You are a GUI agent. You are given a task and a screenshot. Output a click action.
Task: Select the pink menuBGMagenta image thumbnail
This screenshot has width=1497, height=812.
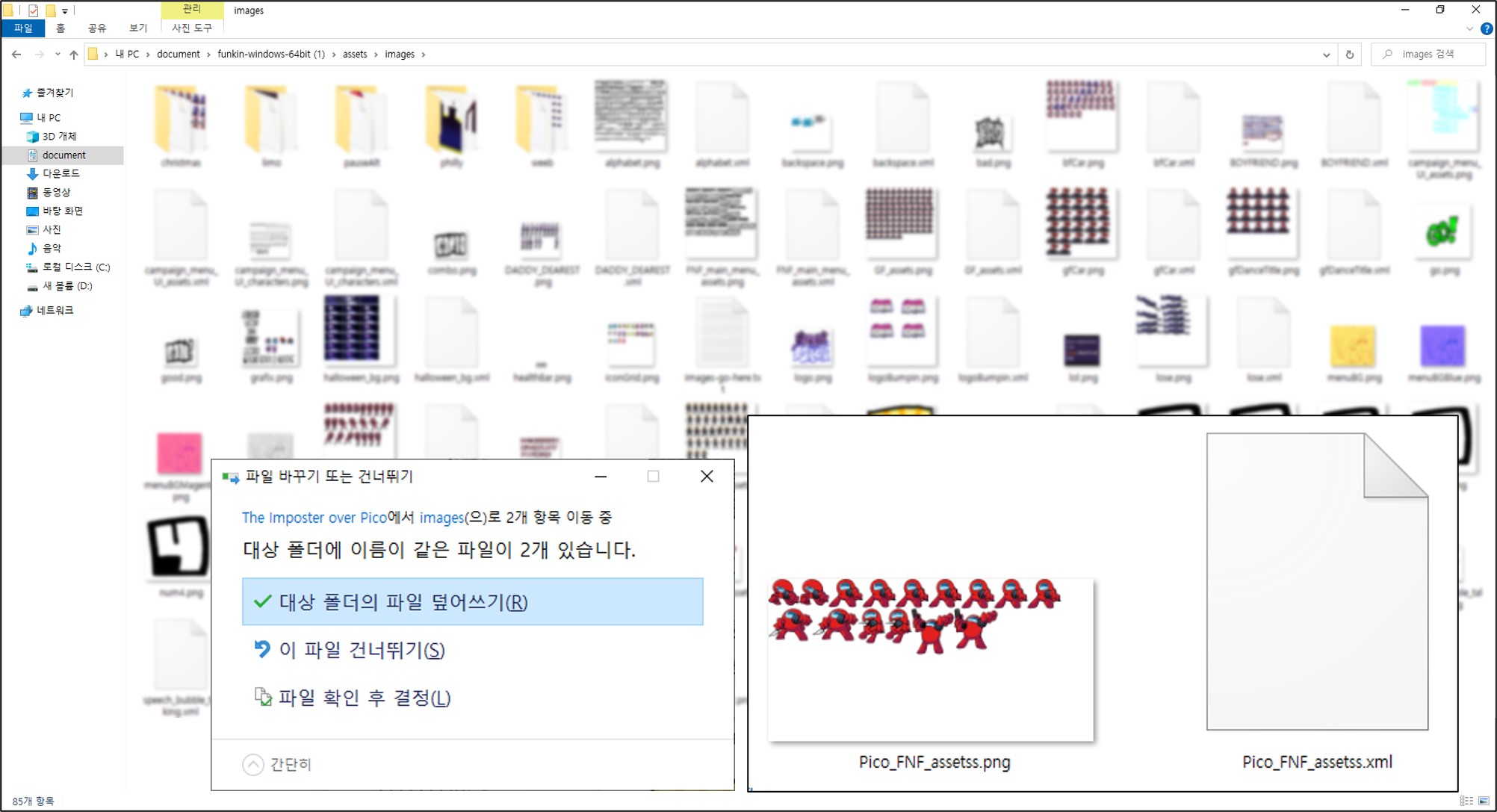[x=179, y=453]
